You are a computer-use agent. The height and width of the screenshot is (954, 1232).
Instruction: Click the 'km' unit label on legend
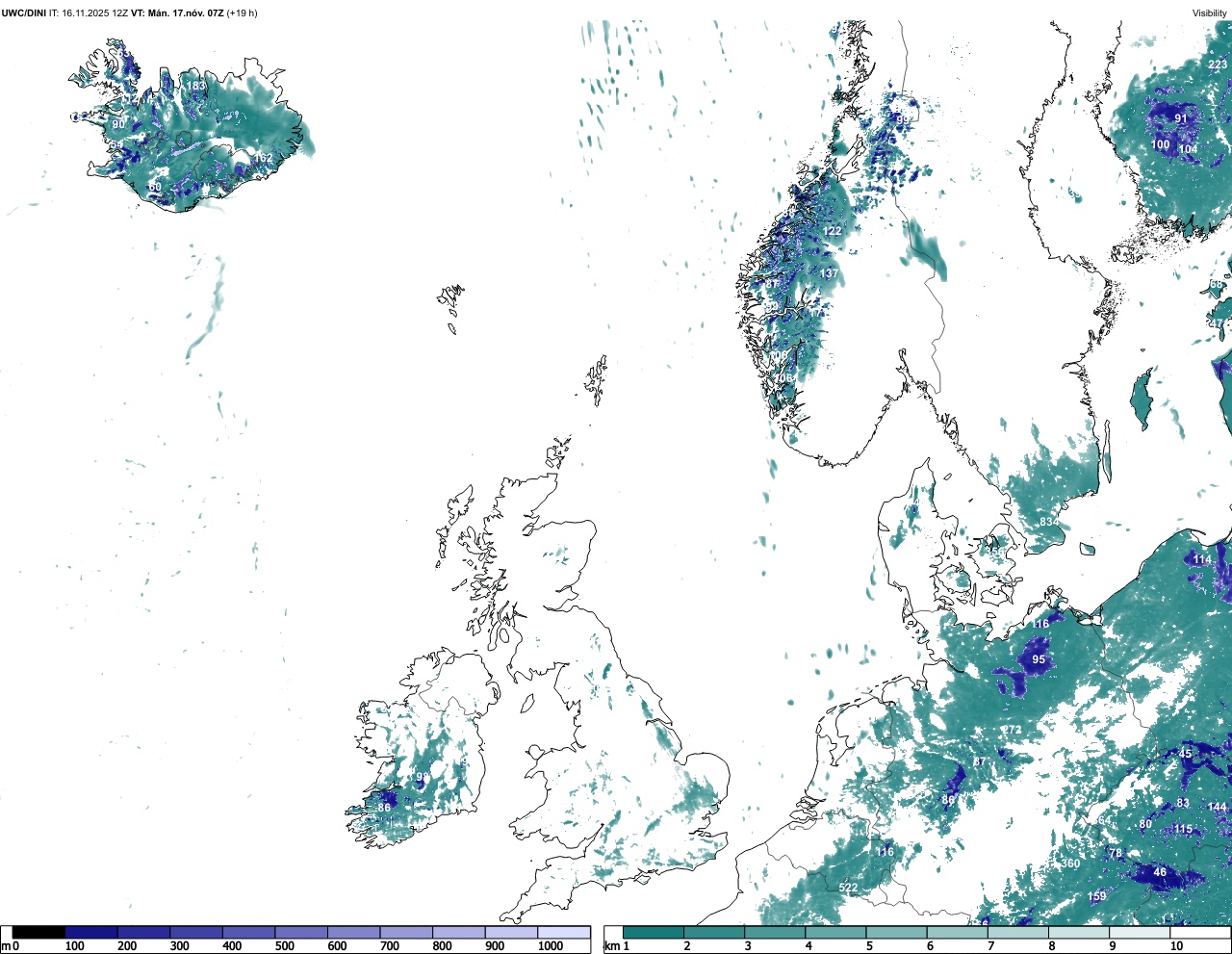click(x=611, y=946)
